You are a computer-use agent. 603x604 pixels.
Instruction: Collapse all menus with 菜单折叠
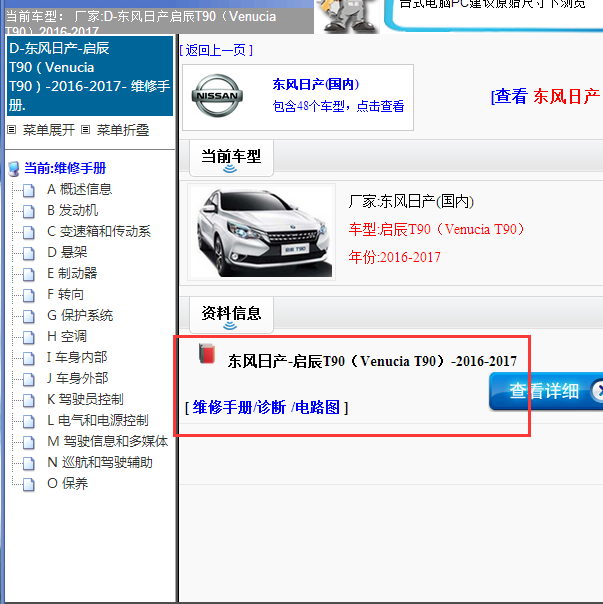[x=123, y=130]
